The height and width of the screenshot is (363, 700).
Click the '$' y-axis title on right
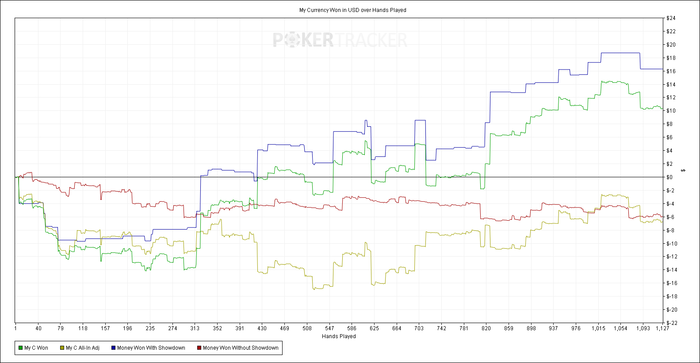pyautogui.click(x=683, y=171)
